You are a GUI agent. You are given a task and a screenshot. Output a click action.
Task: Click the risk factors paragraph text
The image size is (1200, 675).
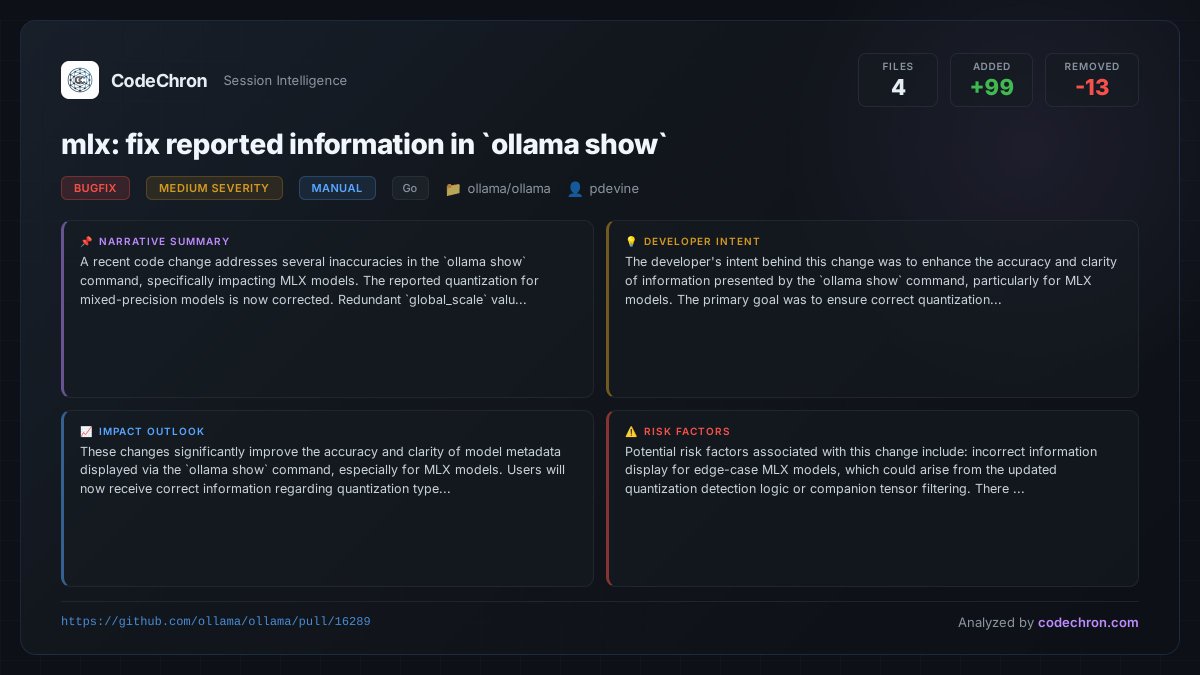pyautogui.click(x=861, y=471)
